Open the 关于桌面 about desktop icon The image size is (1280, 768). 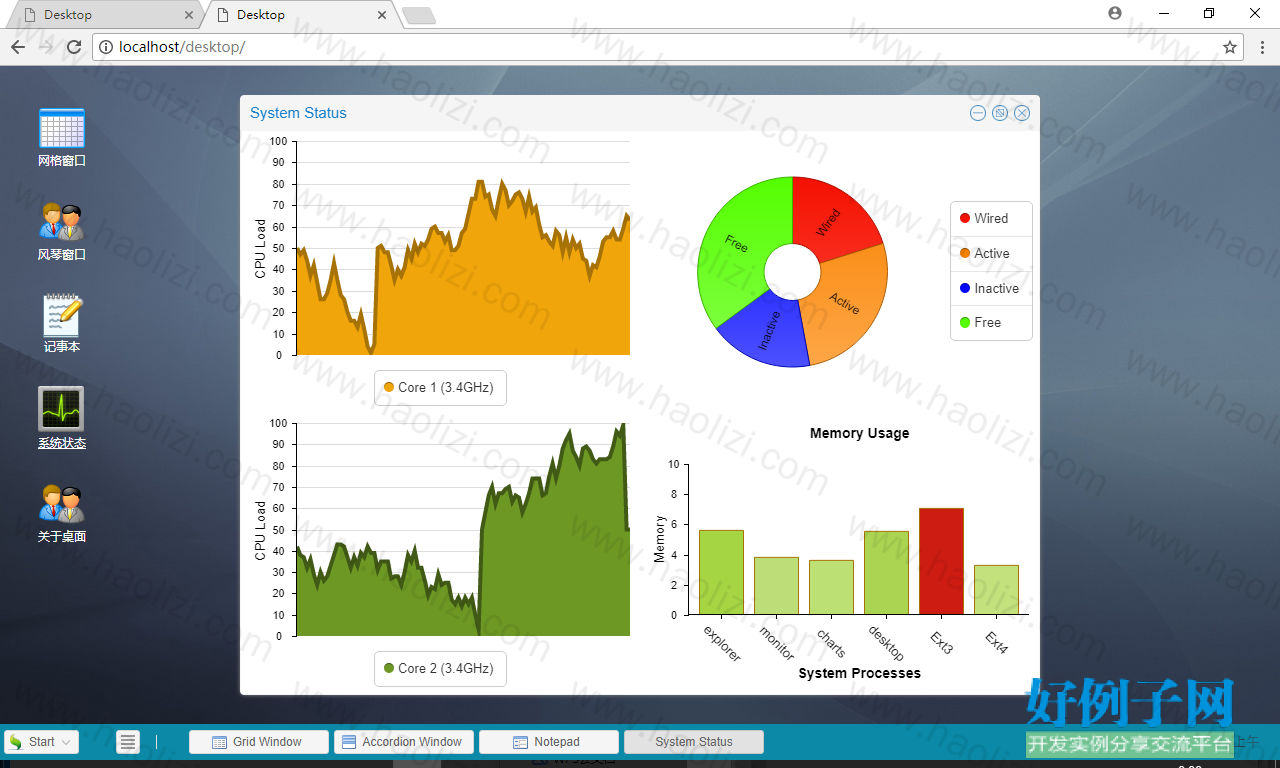click(x=62, y=514)
